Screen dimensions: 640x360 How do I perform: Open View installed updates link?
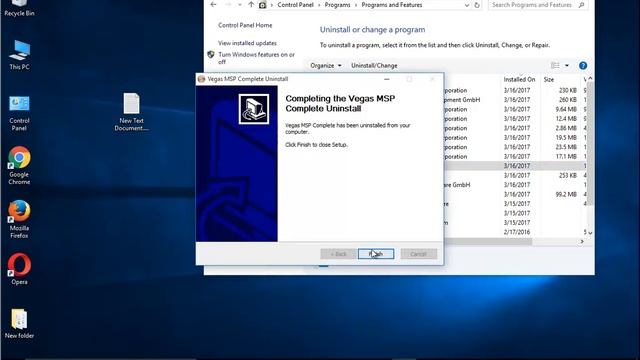pos(247,43)
